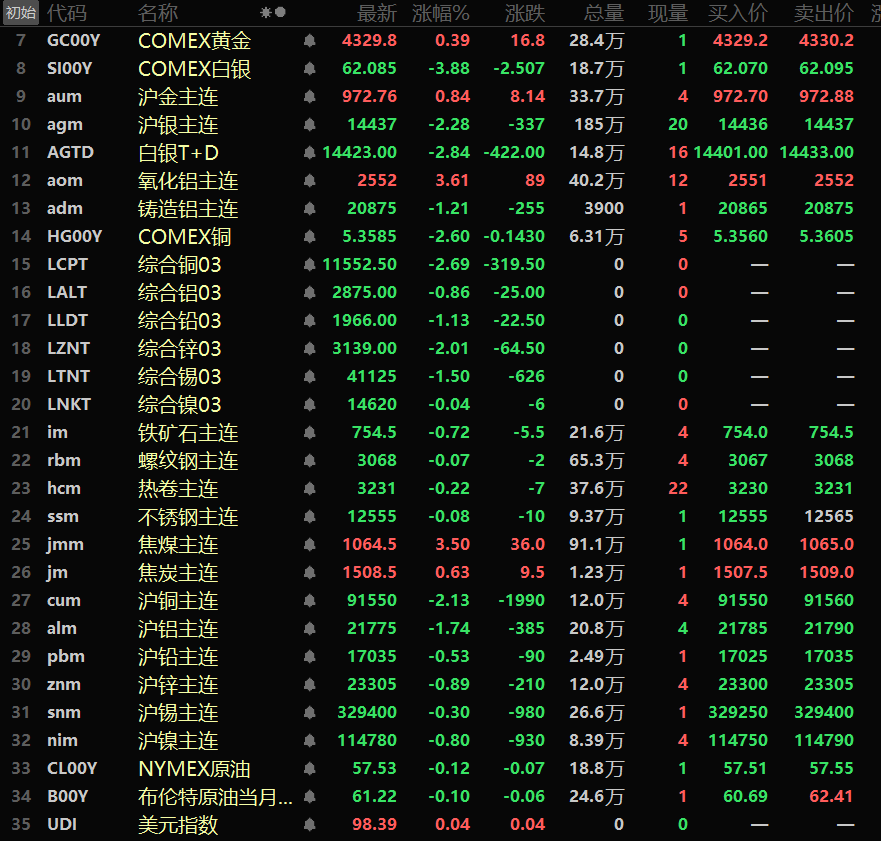Click the bell icon for NYMEX原油

(x=310, y=769)
